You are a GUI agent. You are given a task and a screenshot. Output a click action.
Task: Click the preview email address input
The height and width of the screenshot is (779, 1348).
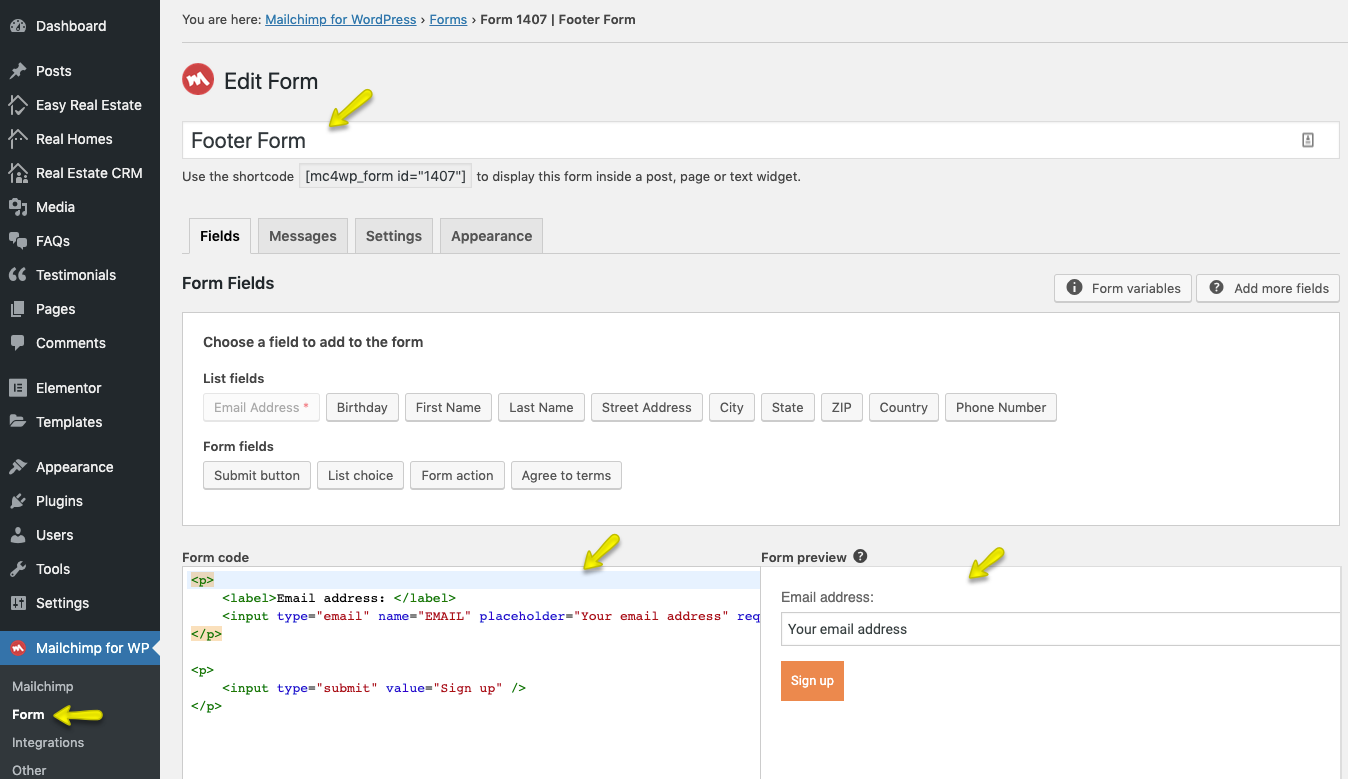1061,629
